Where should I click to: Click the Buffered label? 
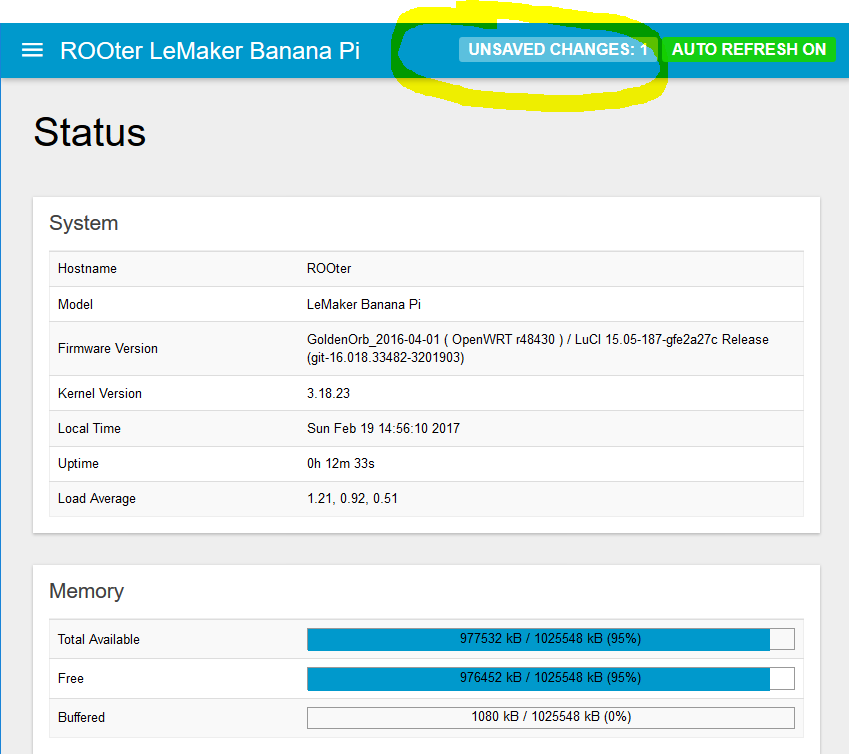point(81,718)
